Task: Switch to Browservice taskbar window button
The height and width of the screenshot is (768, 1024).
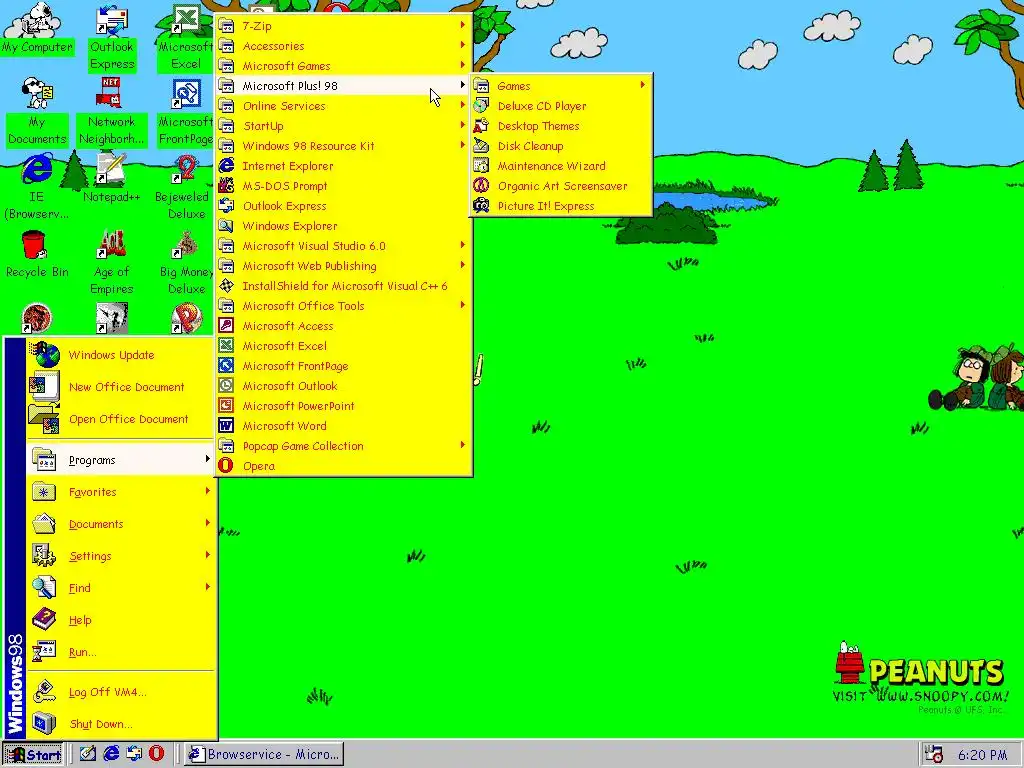Action: click(x=263, y=754)
